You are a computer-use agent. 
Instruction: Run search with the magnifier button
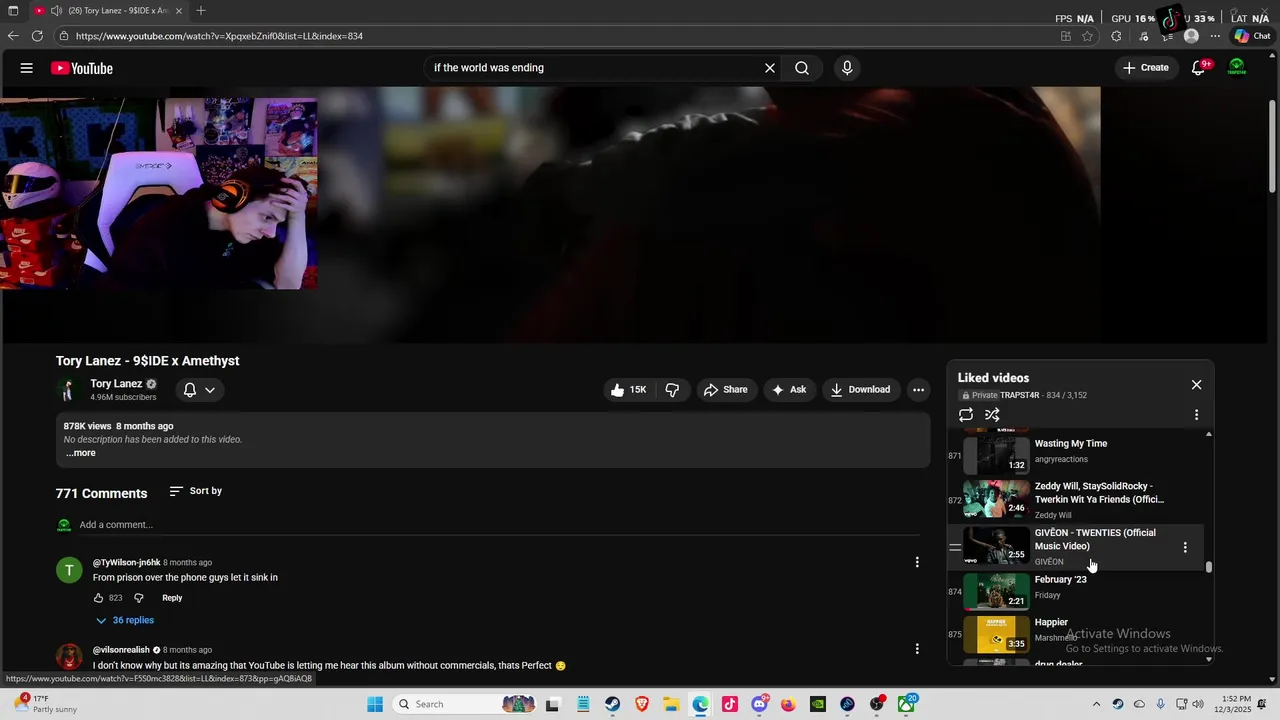(x=802, y=68)
